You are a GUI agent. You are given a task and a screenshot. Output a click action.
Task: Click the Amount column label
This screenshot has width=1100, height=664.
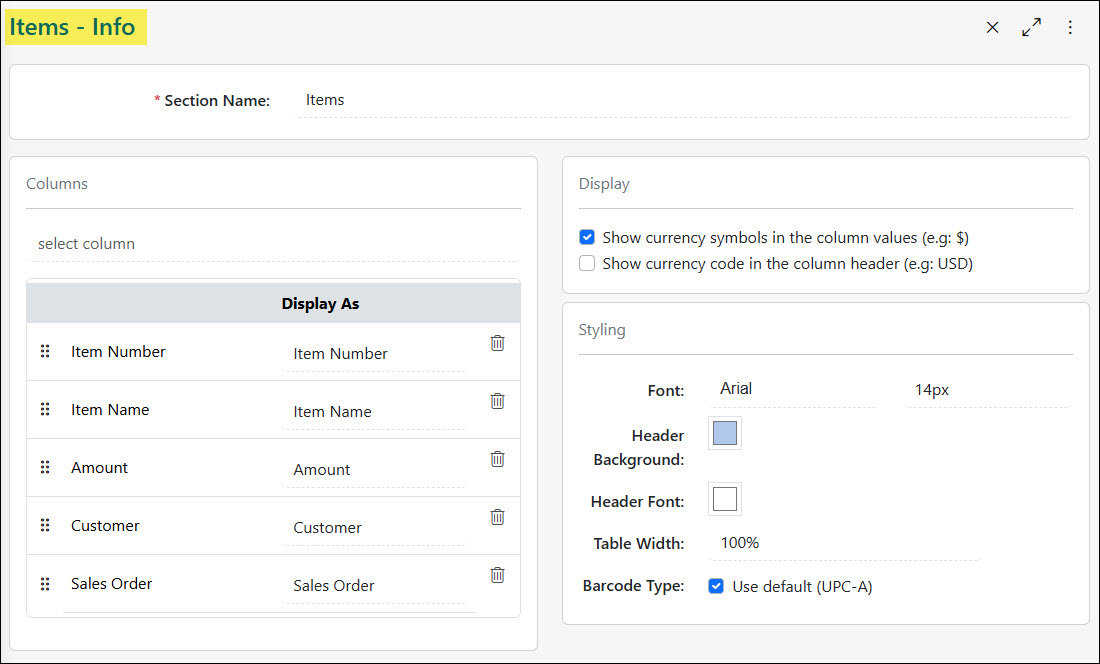pos(100,467)
